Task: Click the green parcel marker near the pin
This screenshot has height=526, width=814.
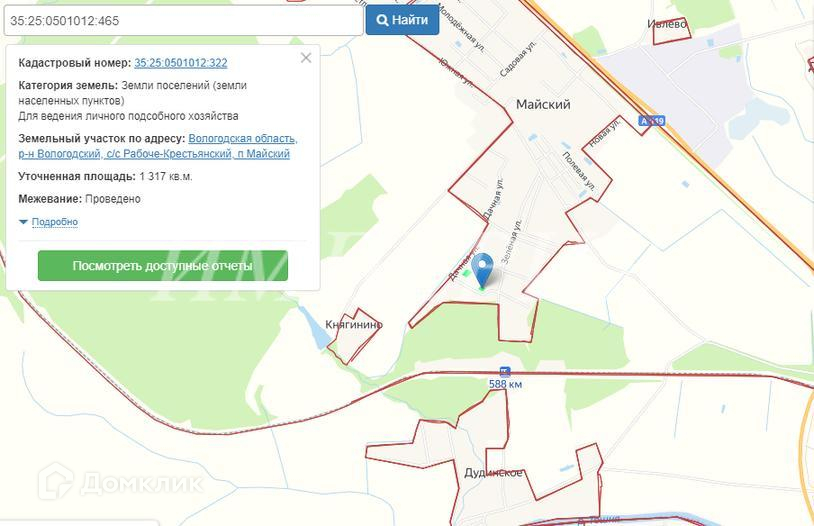Action: (467, 273)
